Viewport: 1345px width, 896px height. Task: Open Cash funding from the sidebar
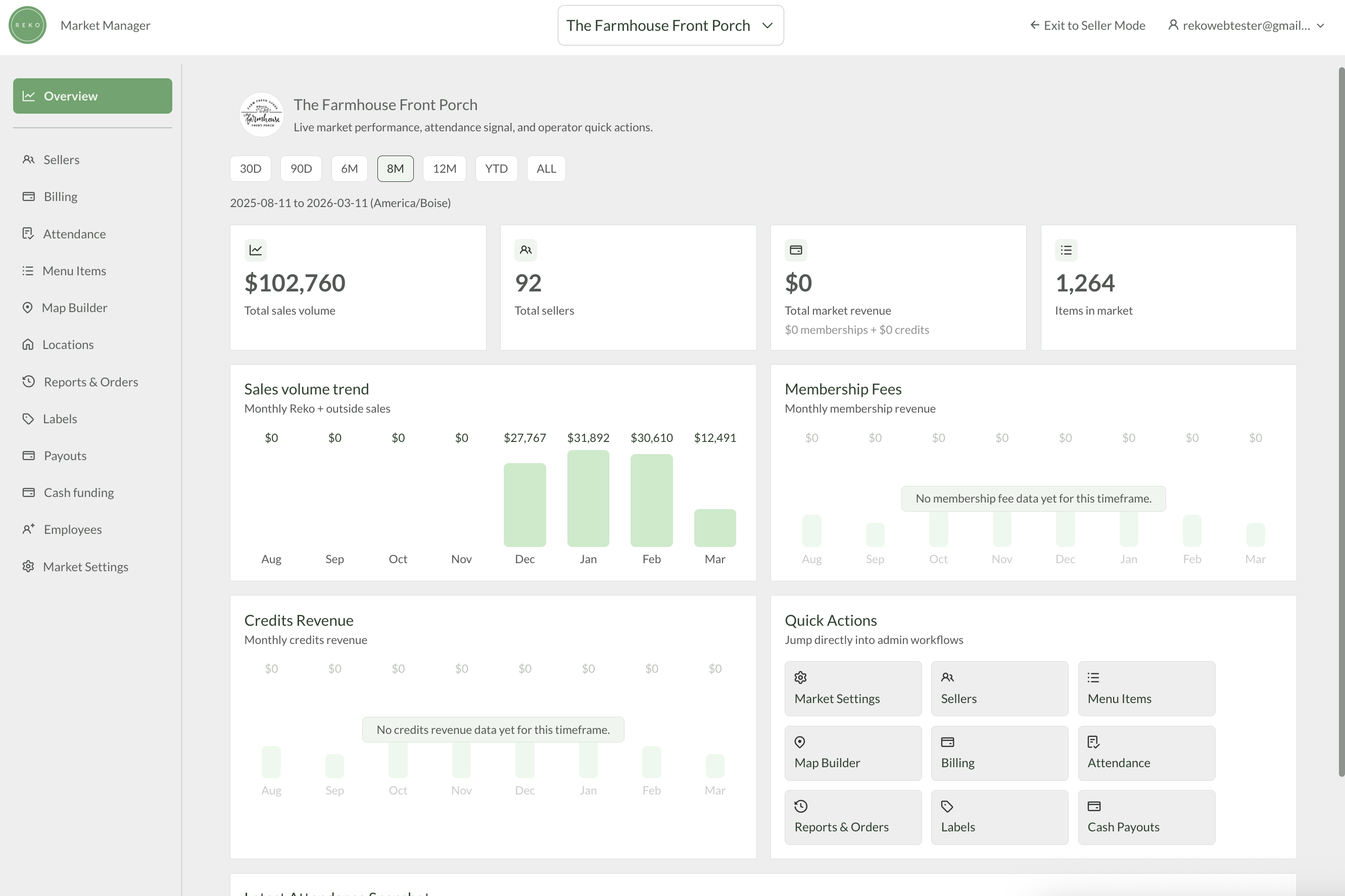(x=92, y=492)
